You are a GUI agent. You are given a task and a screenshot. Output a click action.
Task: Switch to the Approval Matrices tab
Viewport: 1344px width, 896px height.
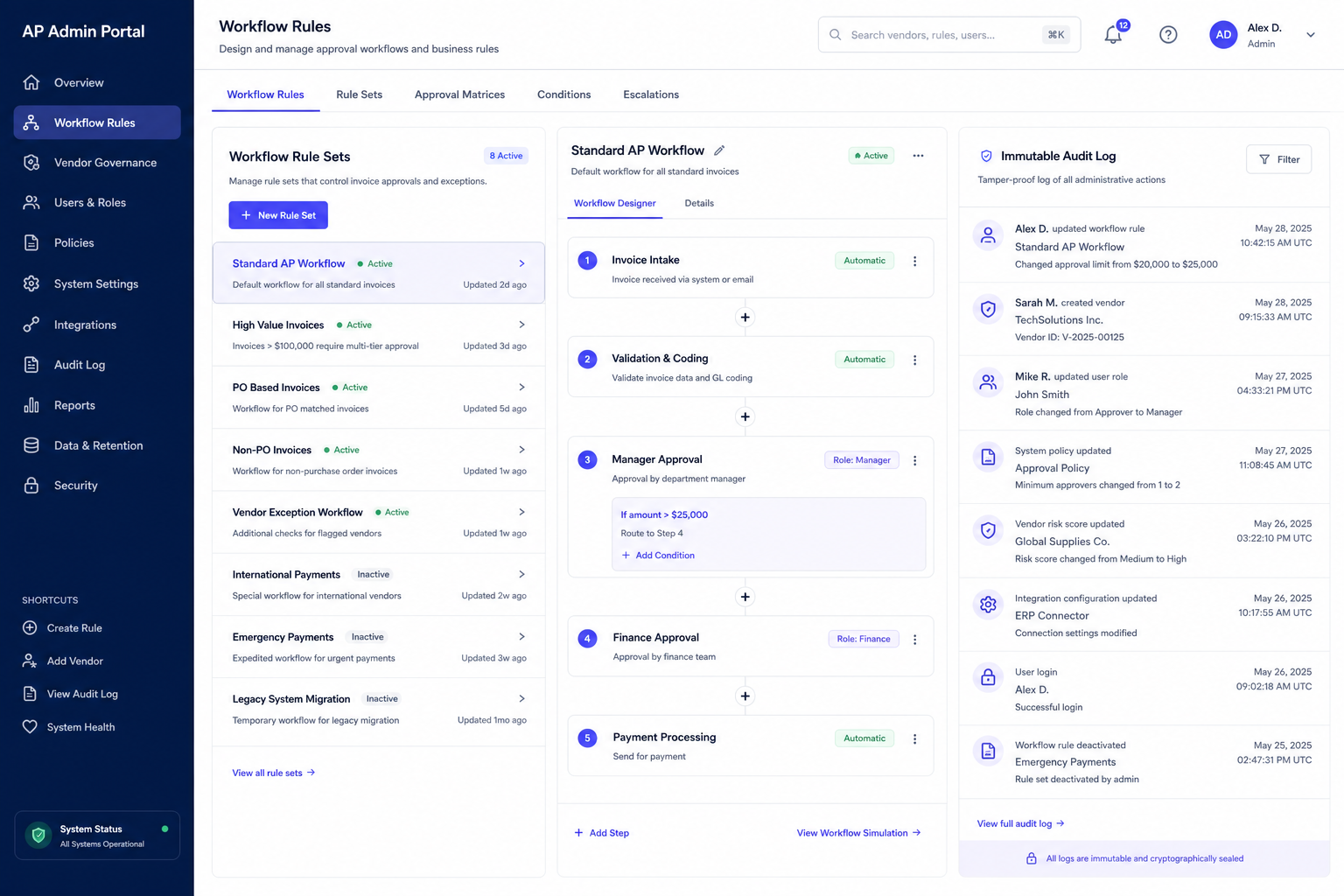pos(459,94)
